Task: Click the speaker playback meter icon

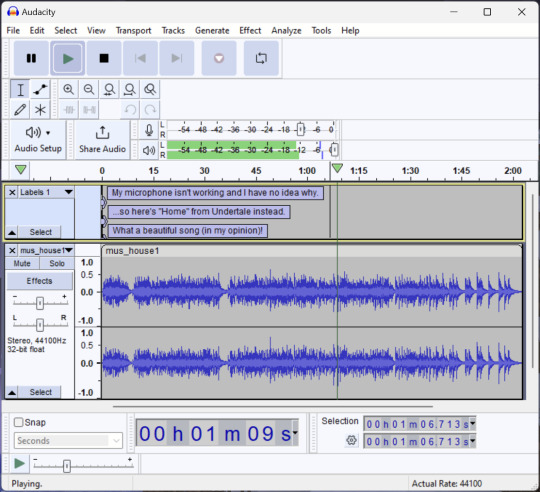Action: coord(149,150)
